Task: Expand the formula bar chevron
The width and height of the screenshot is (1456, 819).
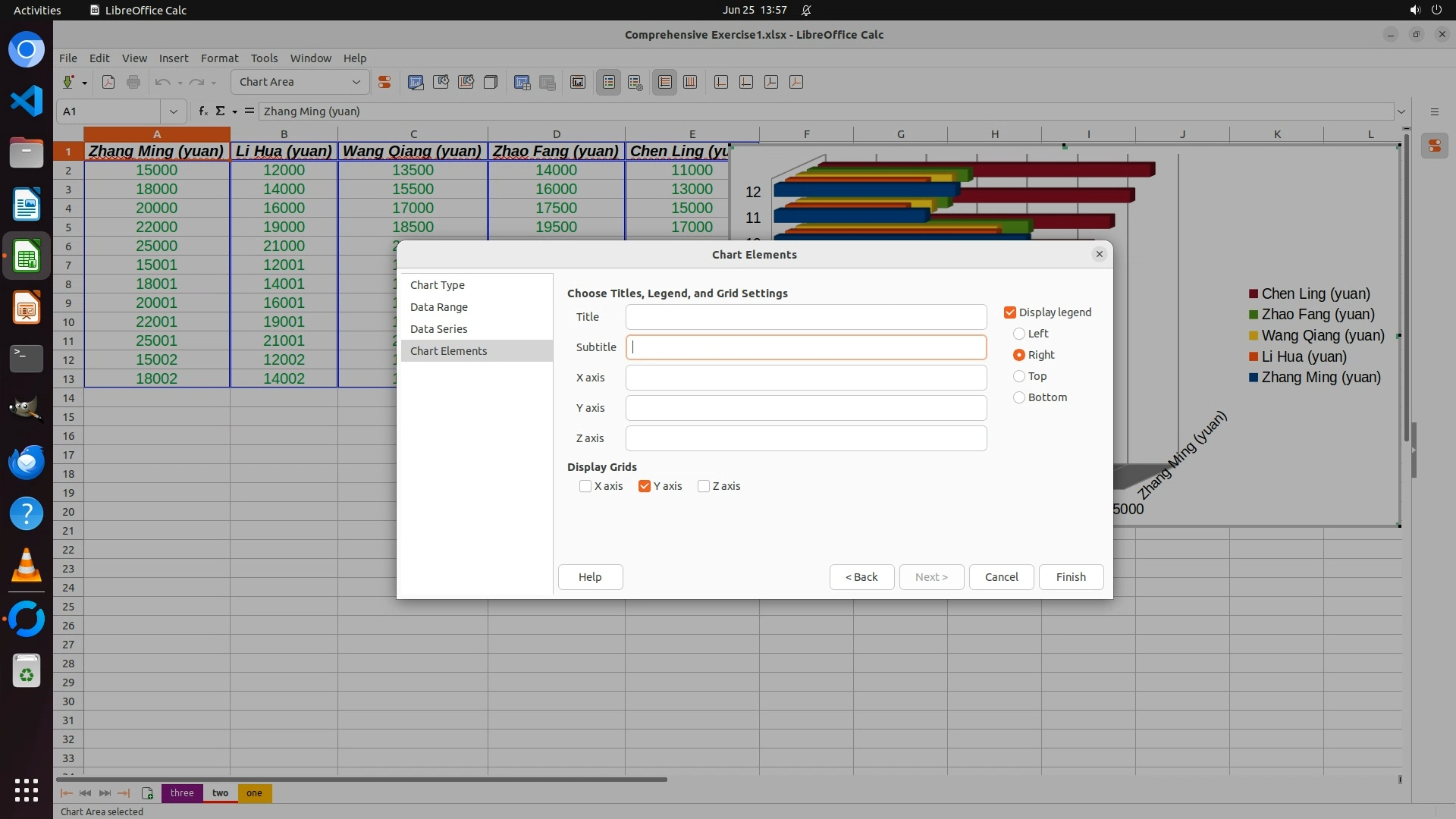Action: (x=1401, y=111)
